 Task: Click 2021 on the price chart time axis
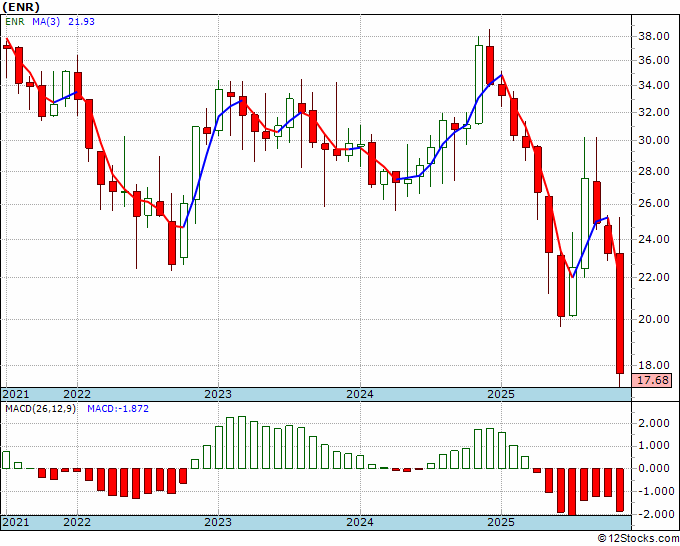coord(16,394)
